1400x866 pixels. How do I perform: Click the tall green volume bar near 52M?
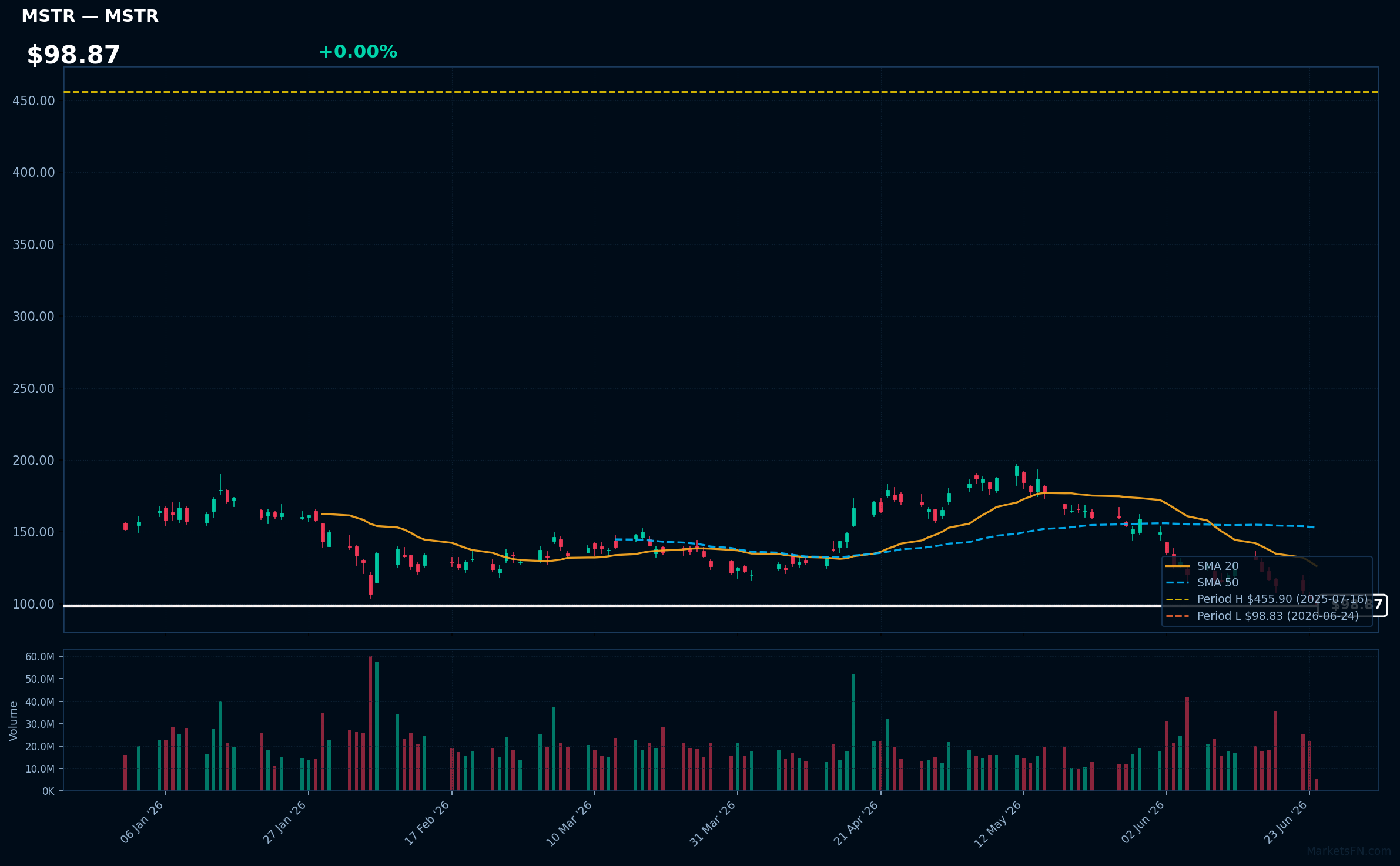853,733
